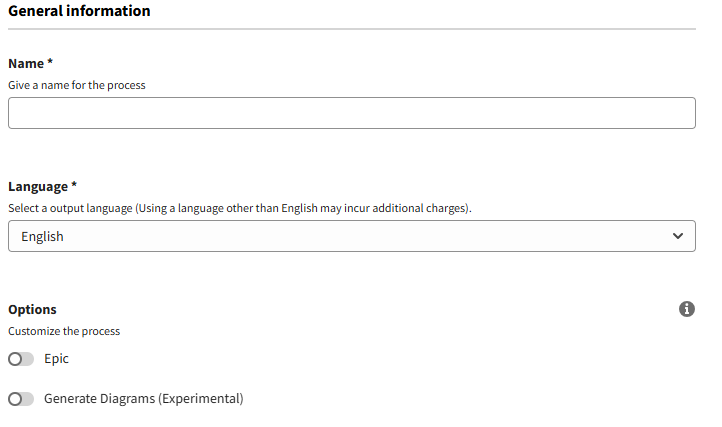The width and height of the screenshot is (722, 427).
Task: Click the "Epic" option label text
Action: [57, 358]
